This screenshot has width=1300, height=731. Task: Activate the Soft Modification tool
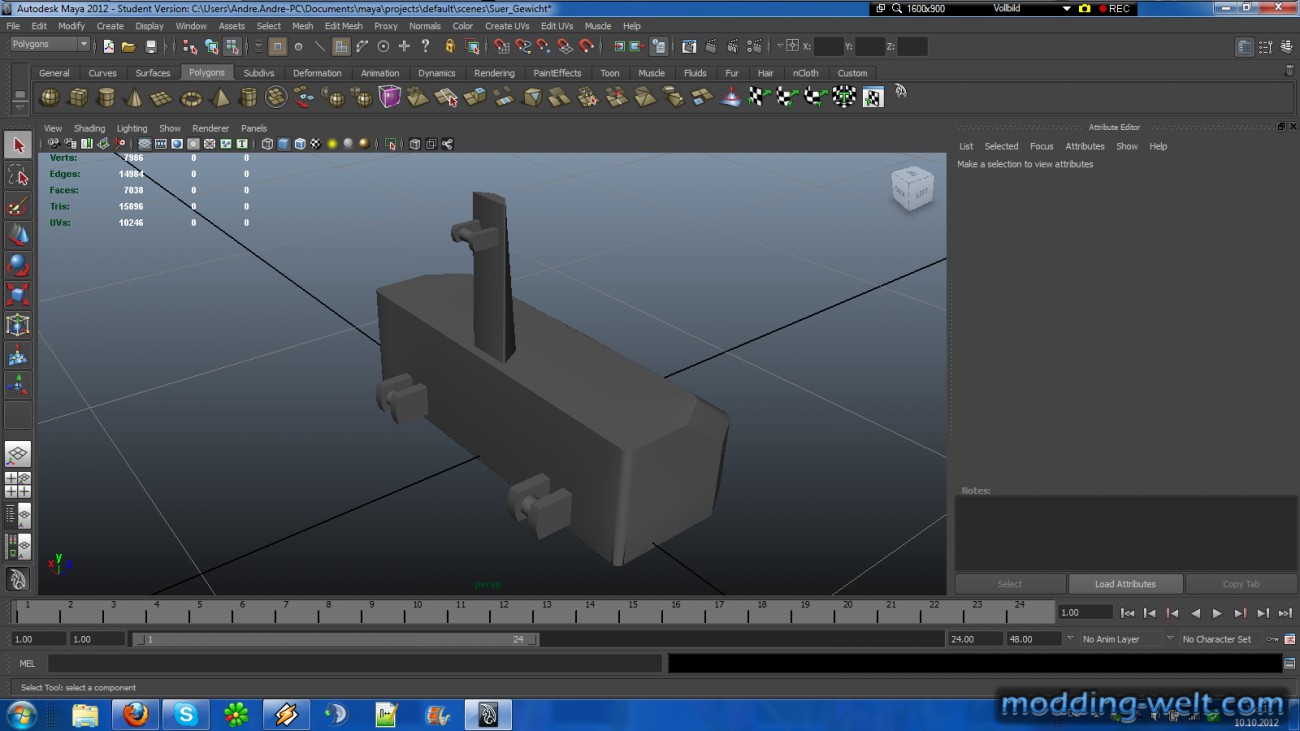click(x=18, y=355)
